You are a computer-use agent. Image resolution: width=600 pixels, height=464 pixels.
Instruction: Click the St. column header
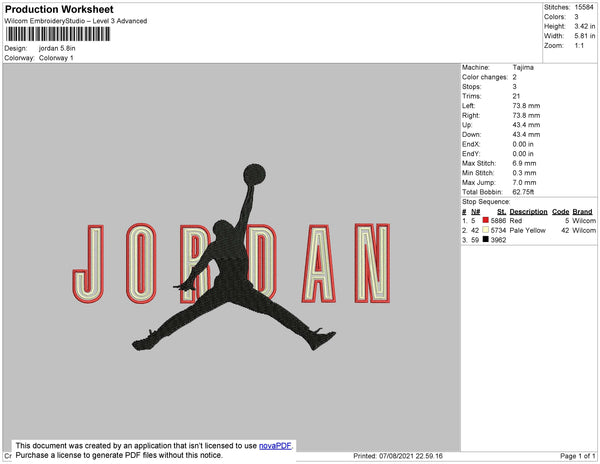point(501,212)
